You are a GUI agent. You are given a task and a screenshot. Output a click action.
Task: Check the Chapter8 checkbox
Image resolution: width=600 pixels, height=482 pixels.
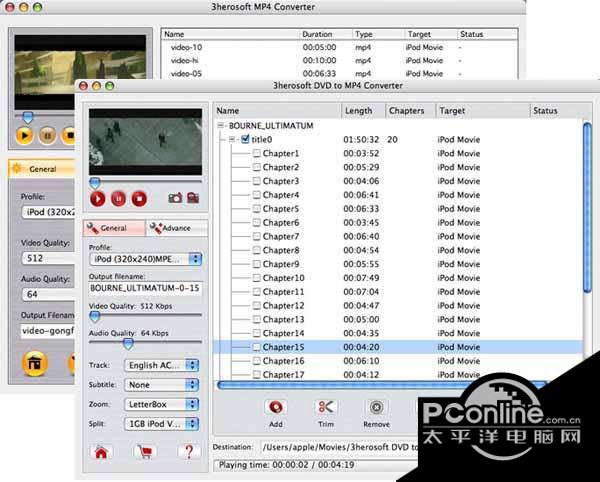(x=256, y=250)
